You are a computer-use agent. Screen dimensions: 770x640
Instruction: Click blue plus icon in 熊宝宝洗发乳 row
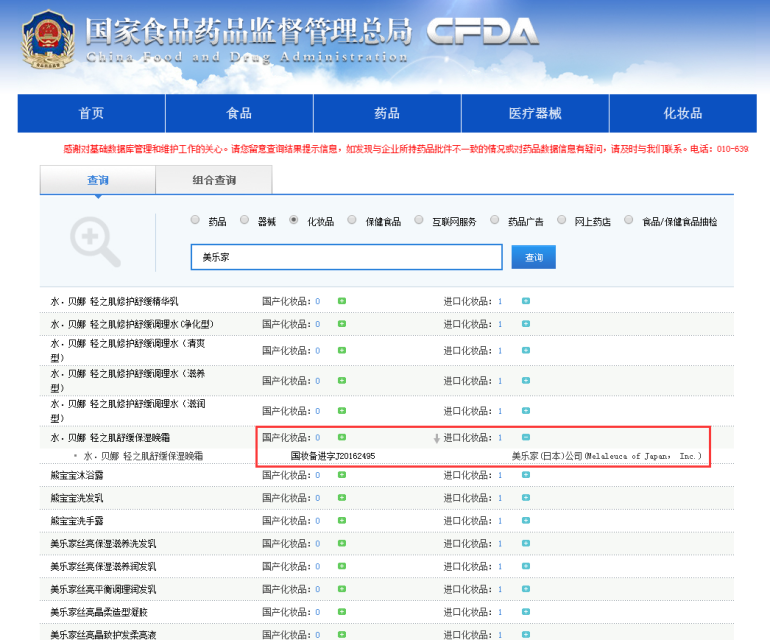(x=525, y=498)
